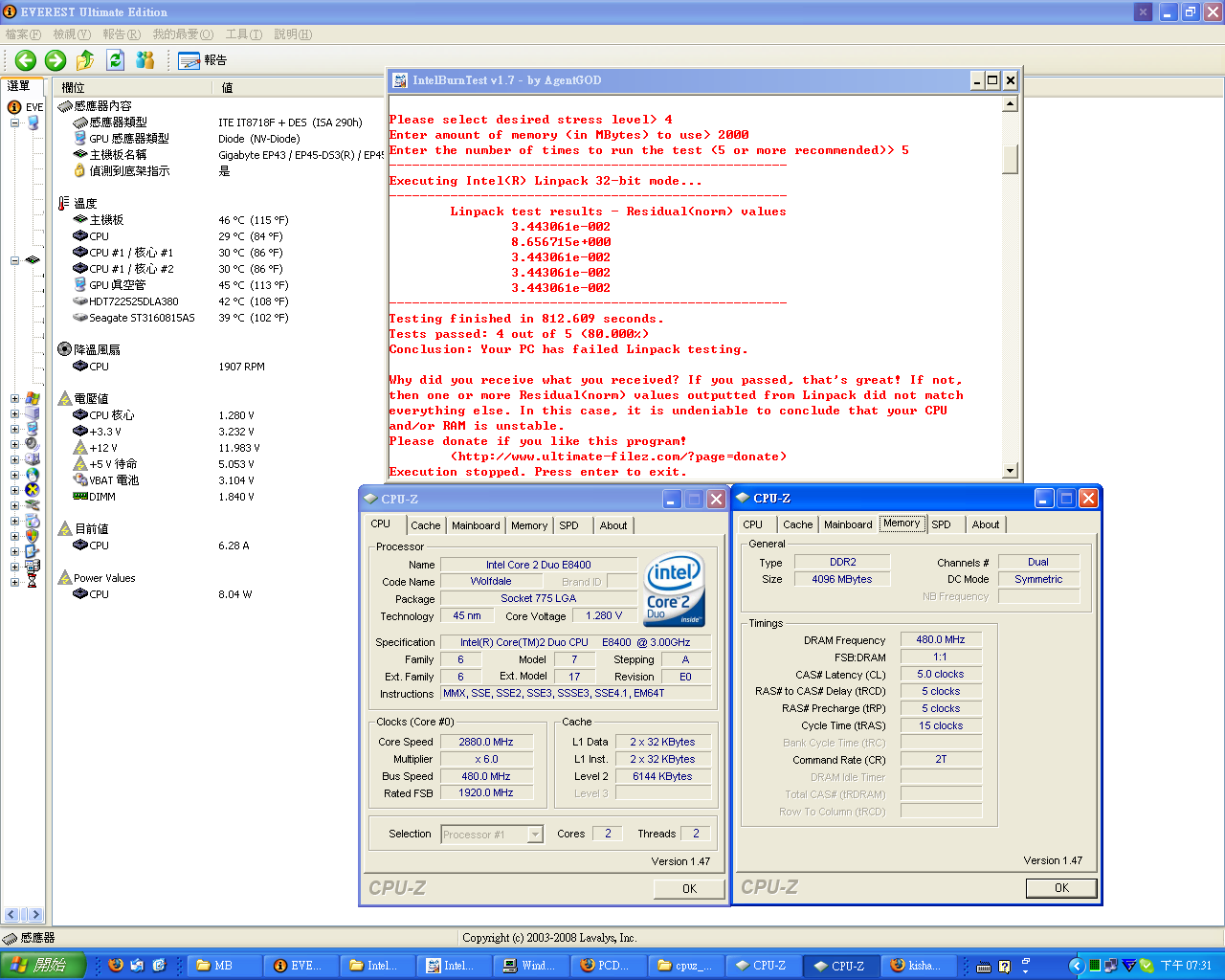Screen dimensions: 1225x980
Task: Open About tab in the right CPU-Z window
Action: pyautogui.click(x=986, y=524)
